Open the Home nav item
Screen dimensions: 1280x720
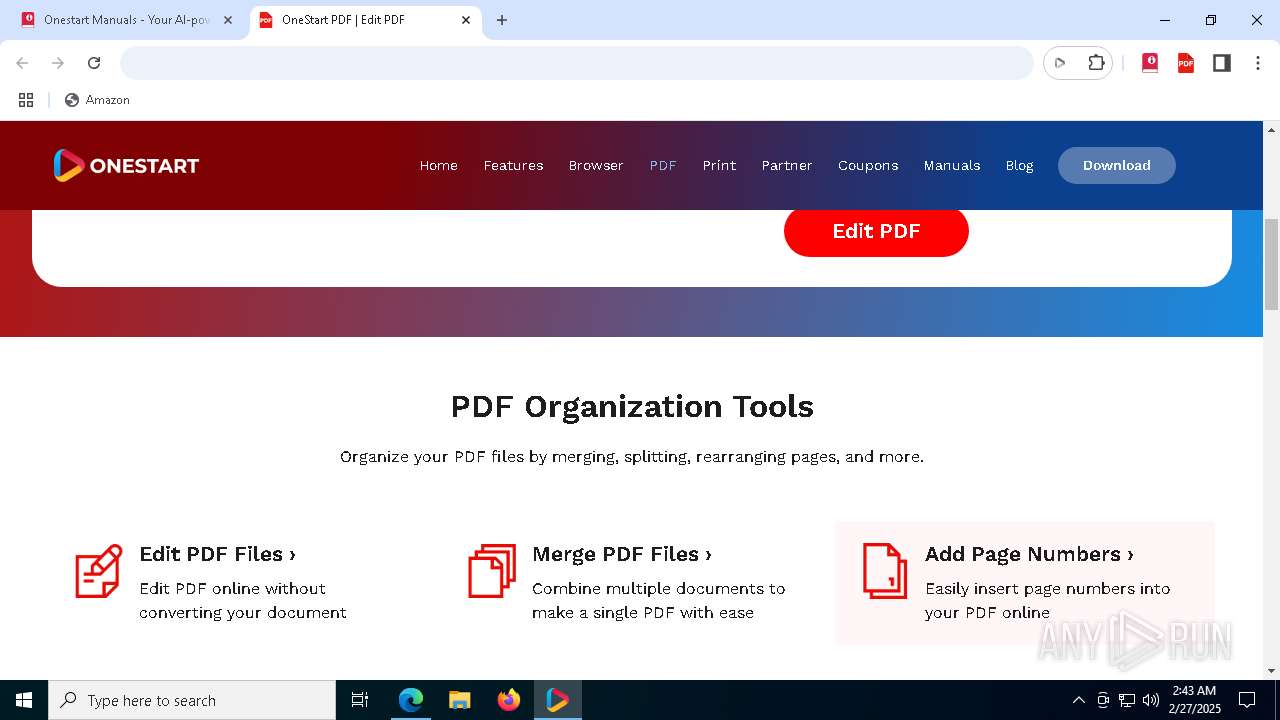(x=438, y=165)
